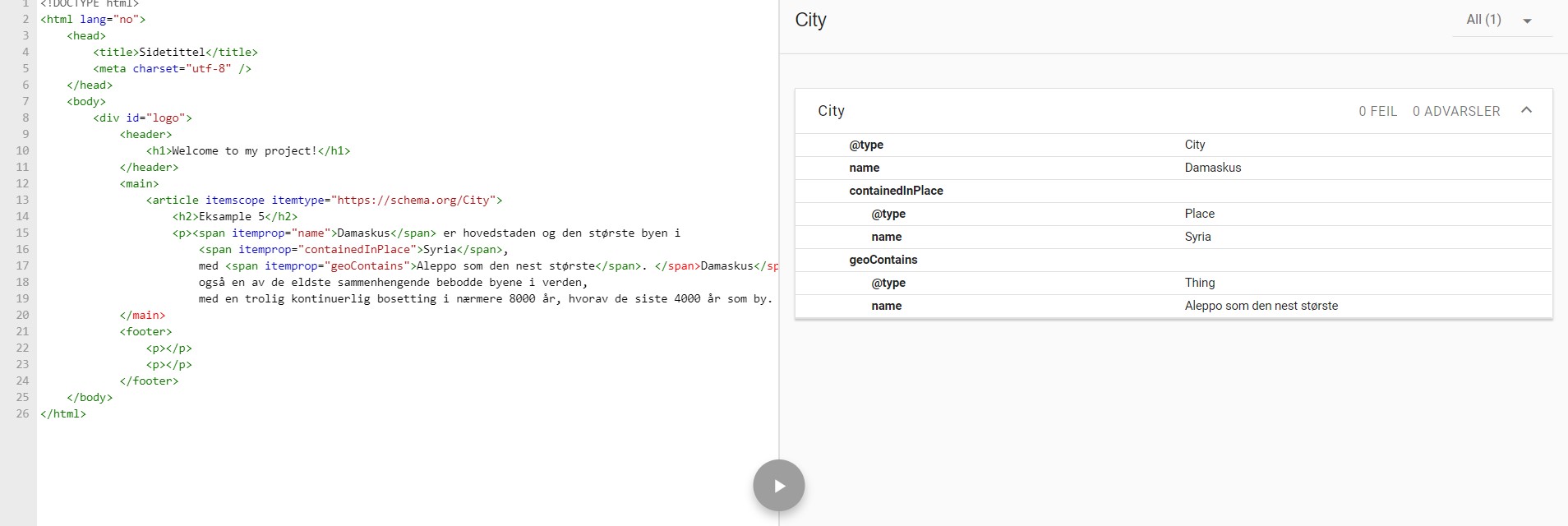Click the closing body tag line
The height and width of the screenshot is (526, 1568).
click(90, 397)
